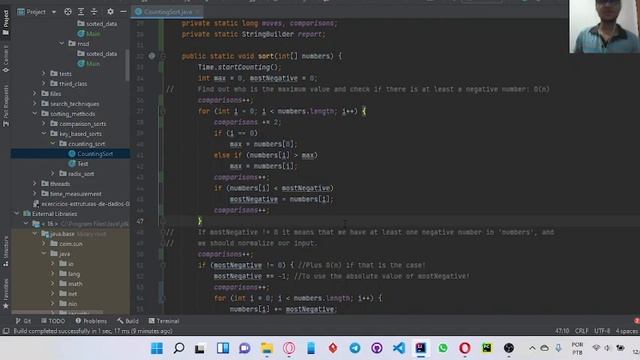Open PyCharm from the taskbar
Screen dimensions: 640x360
coord(487,348)
